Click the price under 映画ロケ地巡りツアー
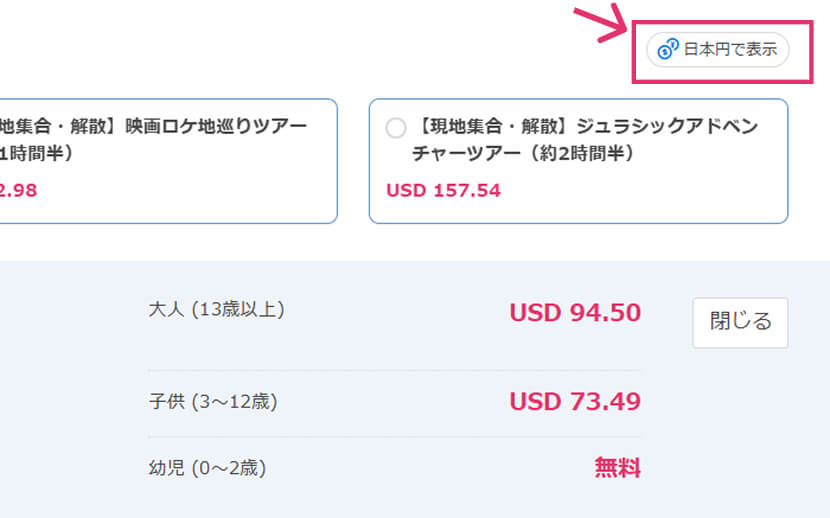The image size is (830, 518). click(x=18, y=190)
